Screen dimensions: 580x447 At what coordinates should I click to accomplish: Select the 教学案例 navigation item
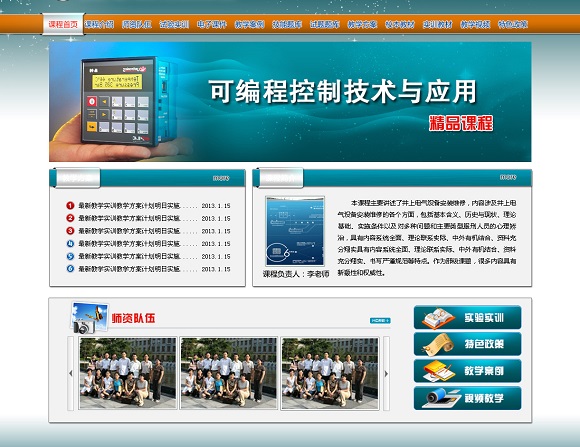click(x=250, y=24)
